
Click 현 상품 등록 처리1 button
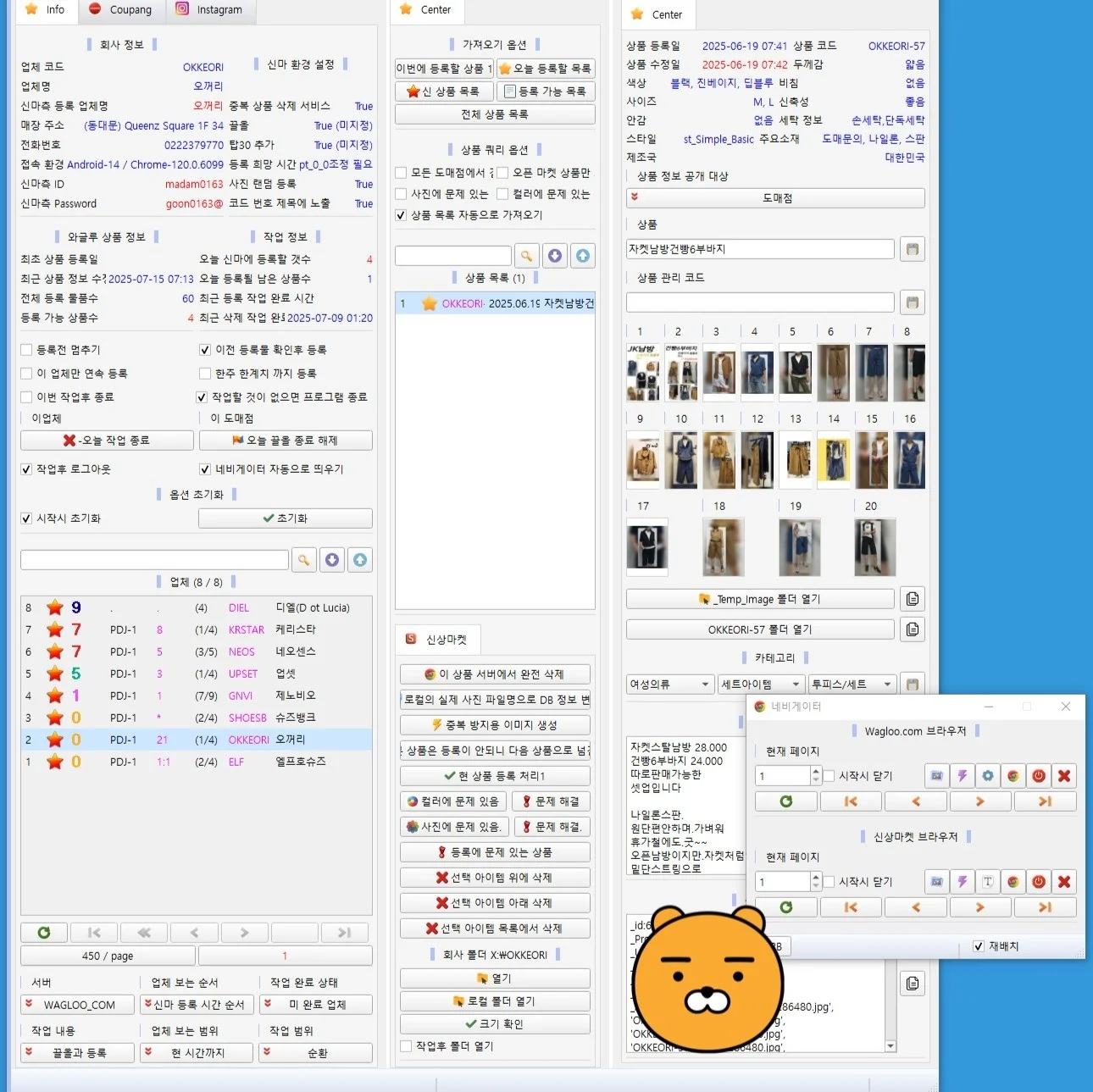tap(495, 776)
